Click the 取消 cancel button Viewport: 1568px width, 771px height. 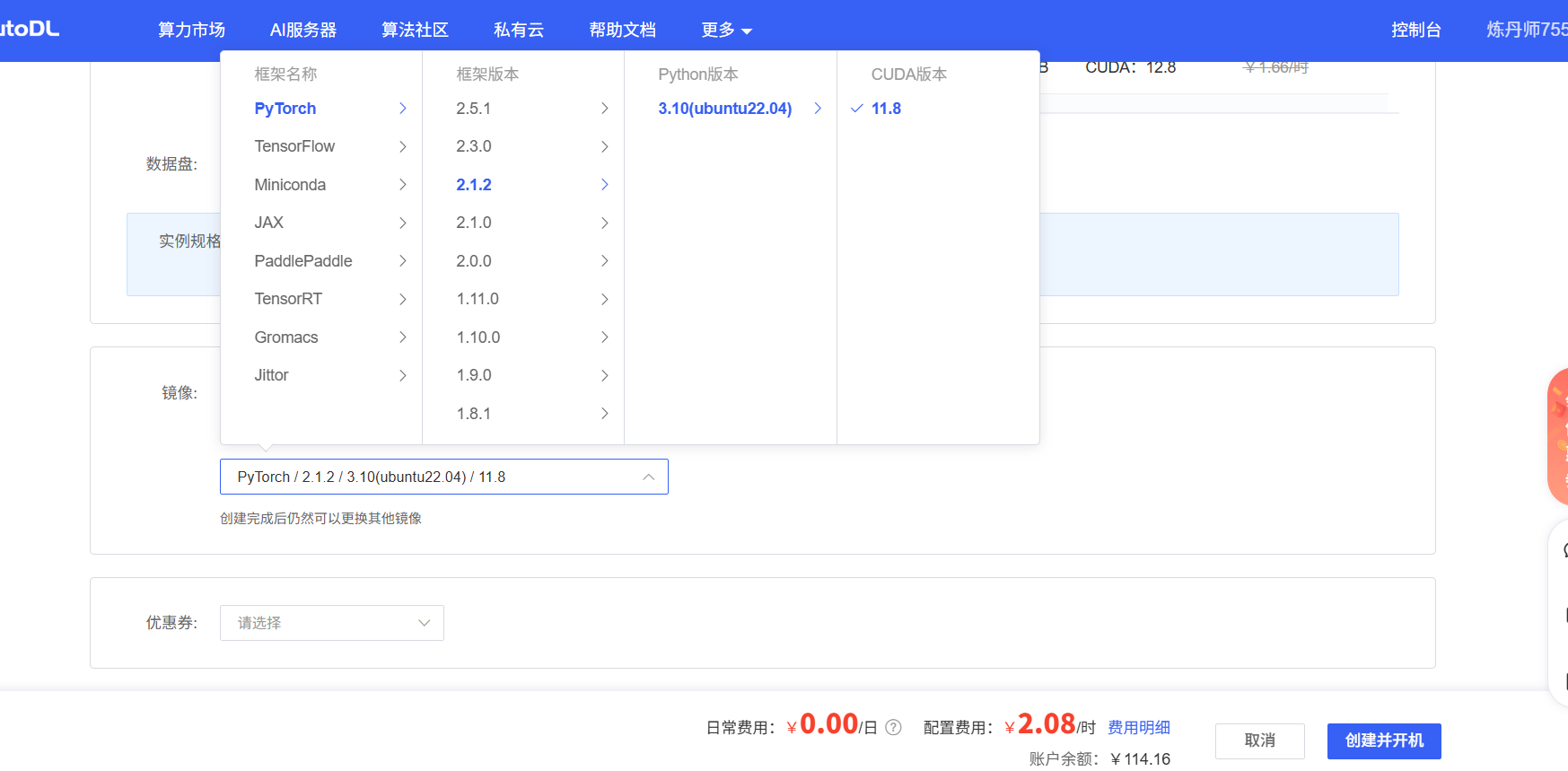[x=1260, y=741]
